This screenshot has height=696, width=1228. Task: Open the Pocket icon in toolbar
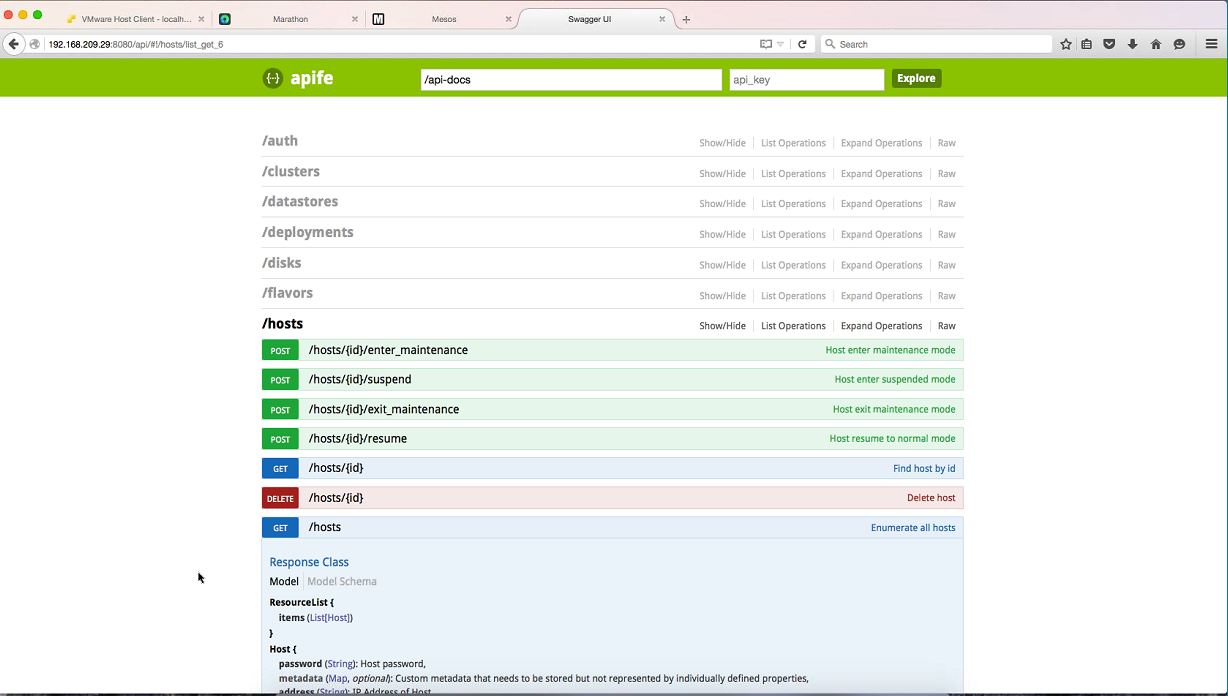1109,44
